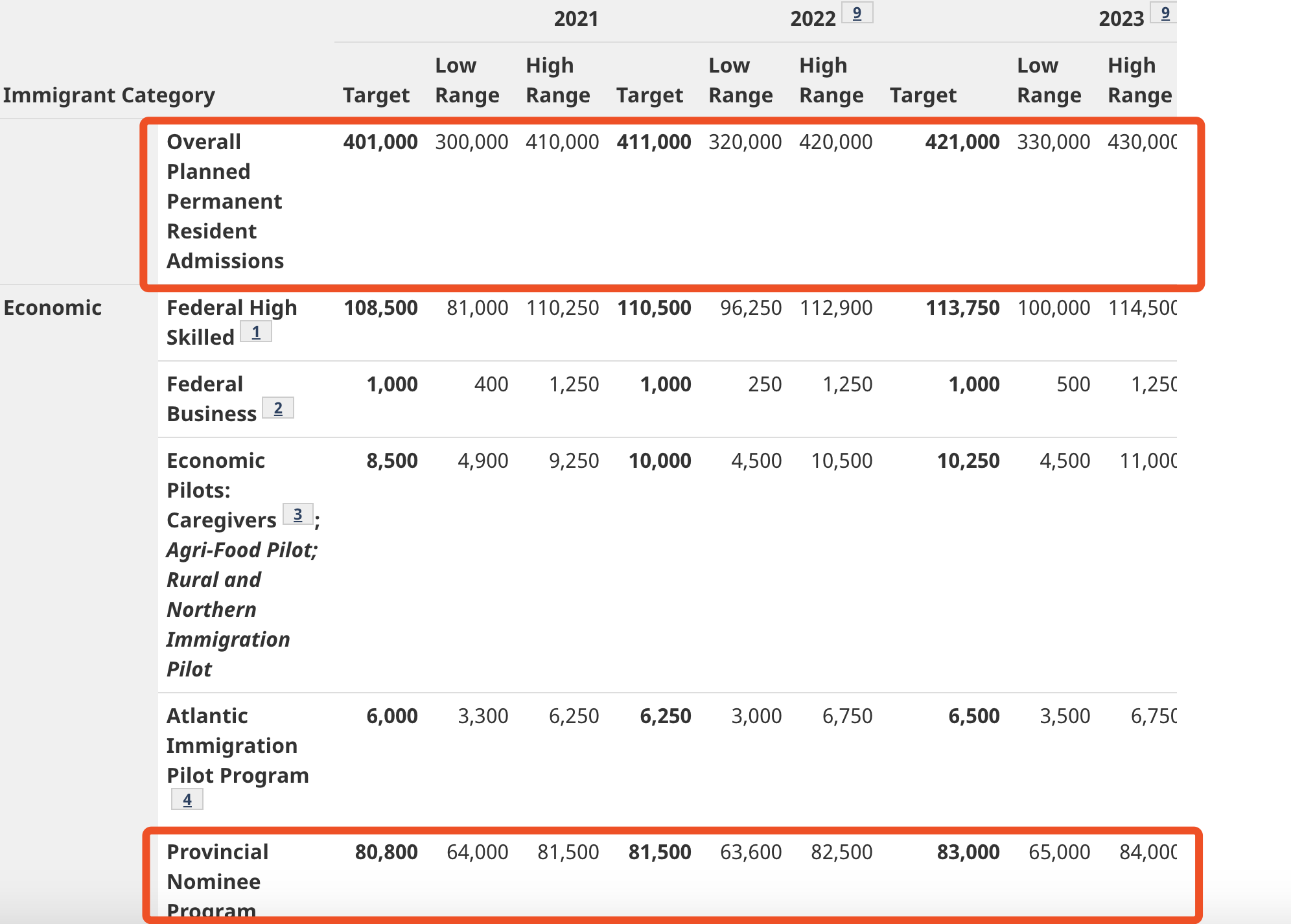The width and height of the screenshot is (1291, 924).
Task: Select the 8,500 Economic Pilots target
Action: tap(392, 461)
